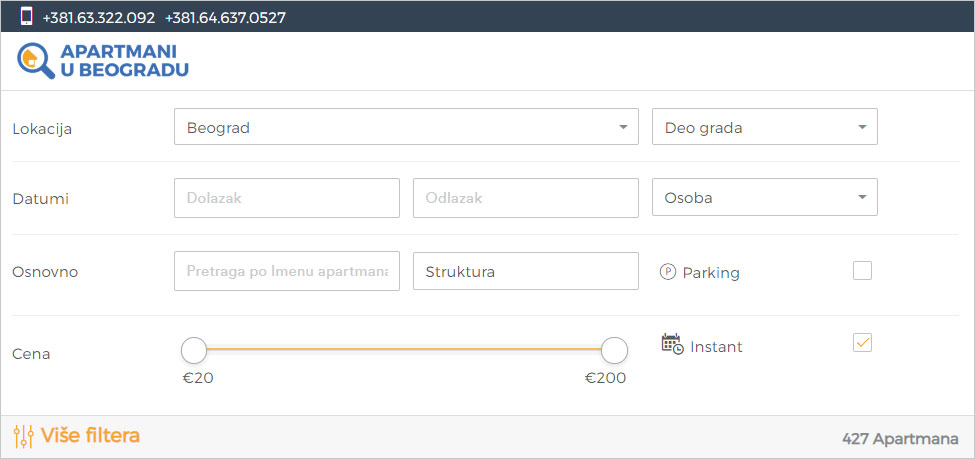Uncheck the Instant booking checkbox
Image resolution: width=975 pixels, height=459 pixels.
[x=862, y=342]
